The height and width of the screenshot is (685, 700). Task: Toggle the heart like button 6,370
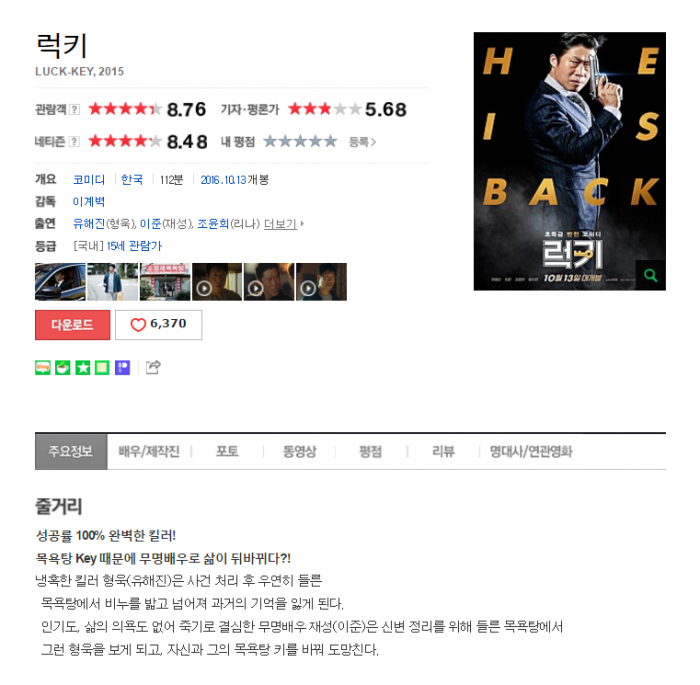click(x=158, y=325)
